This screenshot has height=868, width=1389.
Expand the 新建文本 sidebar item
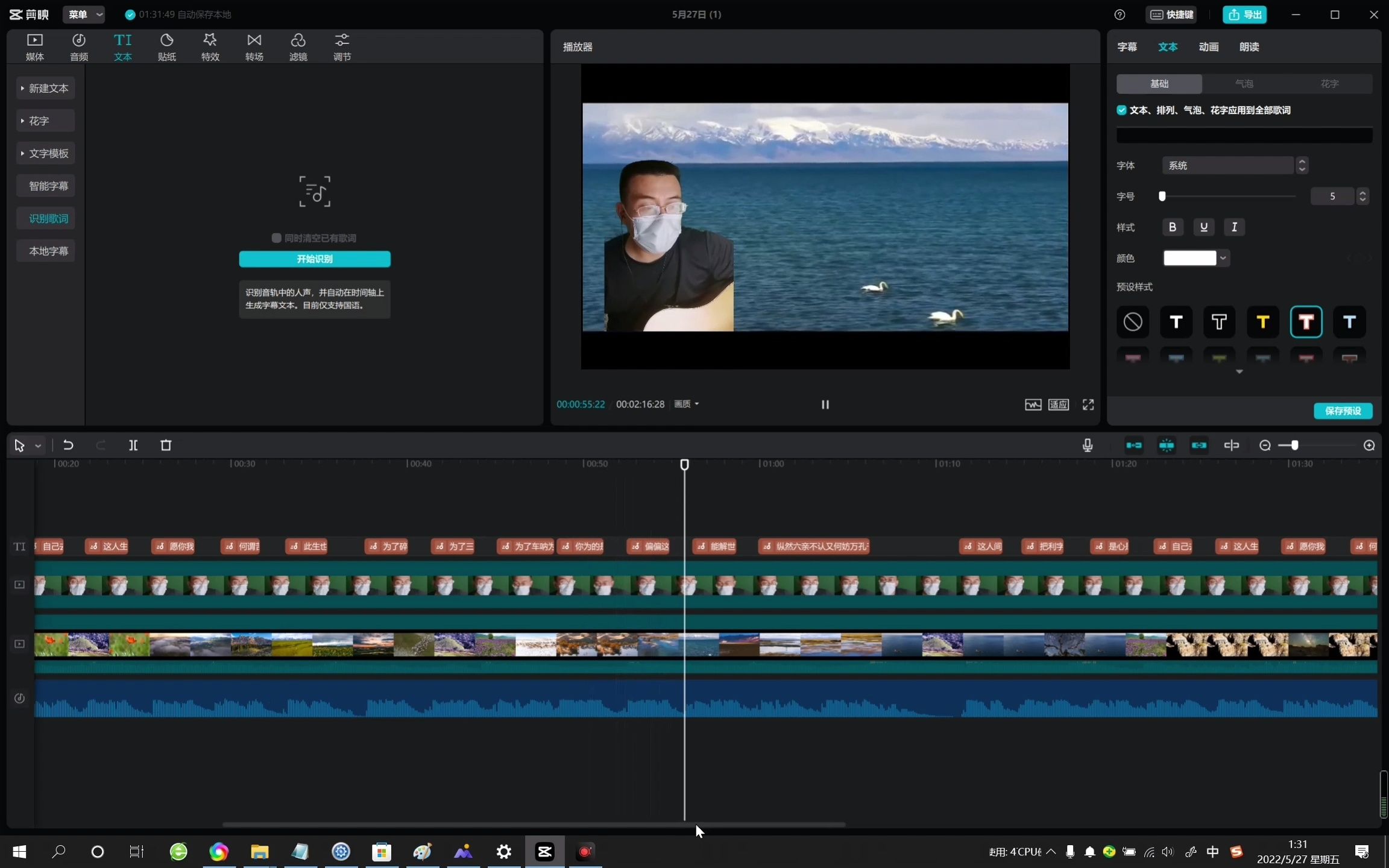click(x=46, y=88)
